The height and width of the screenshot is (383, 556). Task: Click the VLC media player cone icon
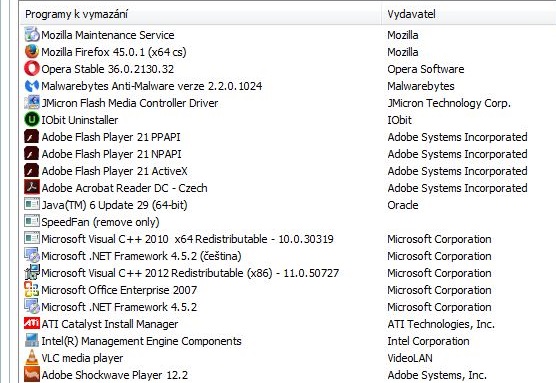(x=32, y=357)
